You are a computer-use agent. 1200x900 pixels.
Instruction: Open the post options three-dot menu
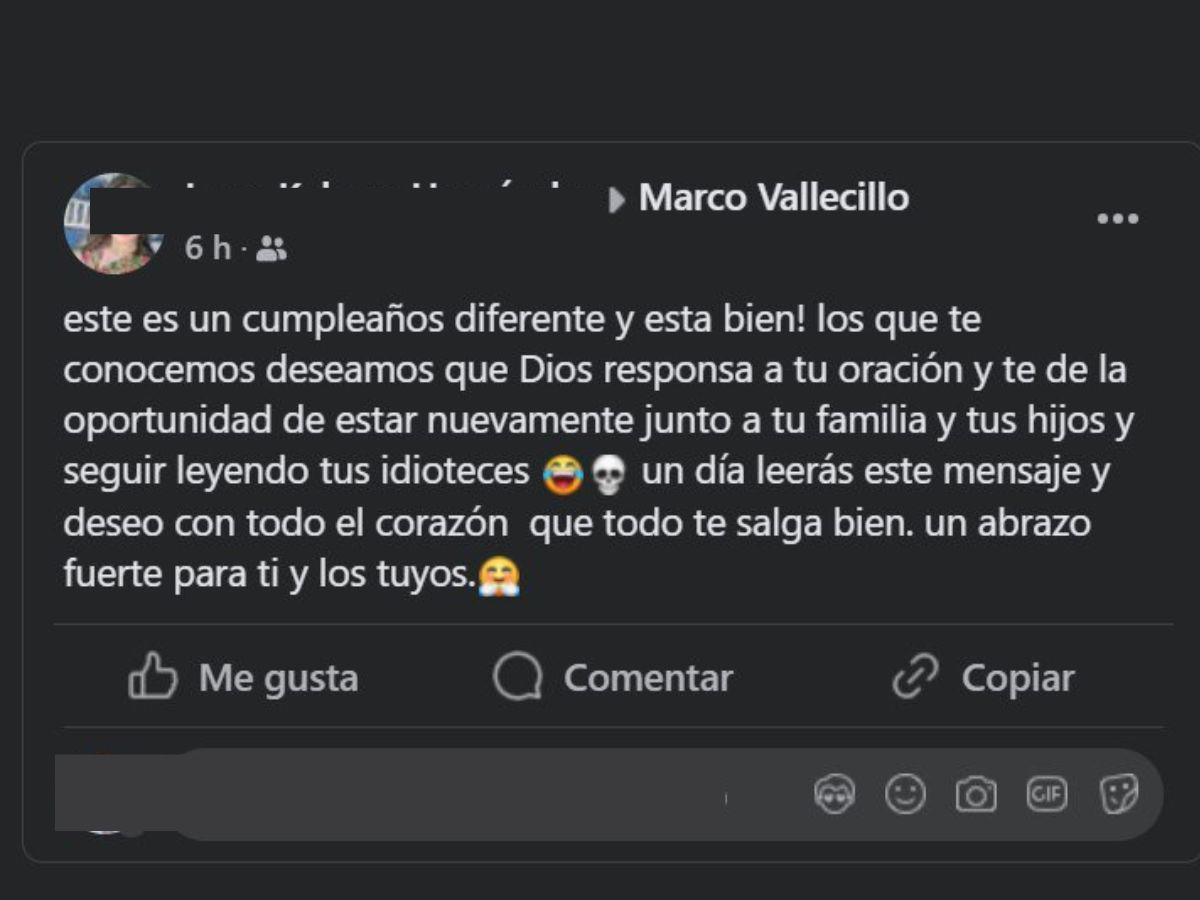coord(1120,218)
